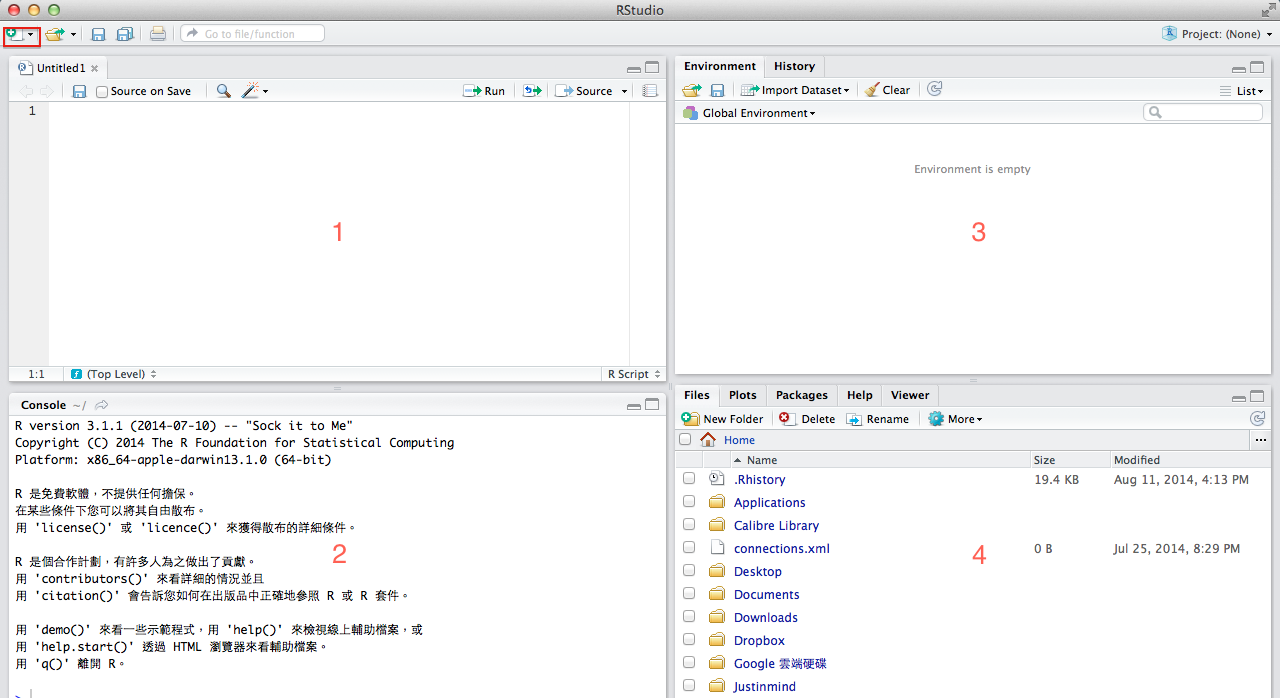Open the Justinmind folder link
The image size is (1280, 698).
point(765,686)
